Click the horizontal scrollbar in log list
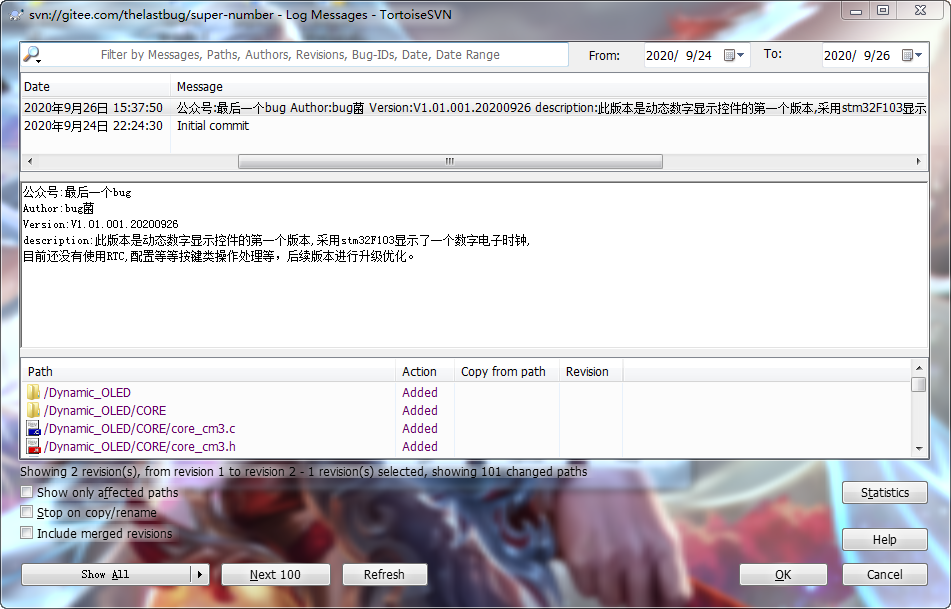Screen dimensions: 951x609 coord(449,162)
